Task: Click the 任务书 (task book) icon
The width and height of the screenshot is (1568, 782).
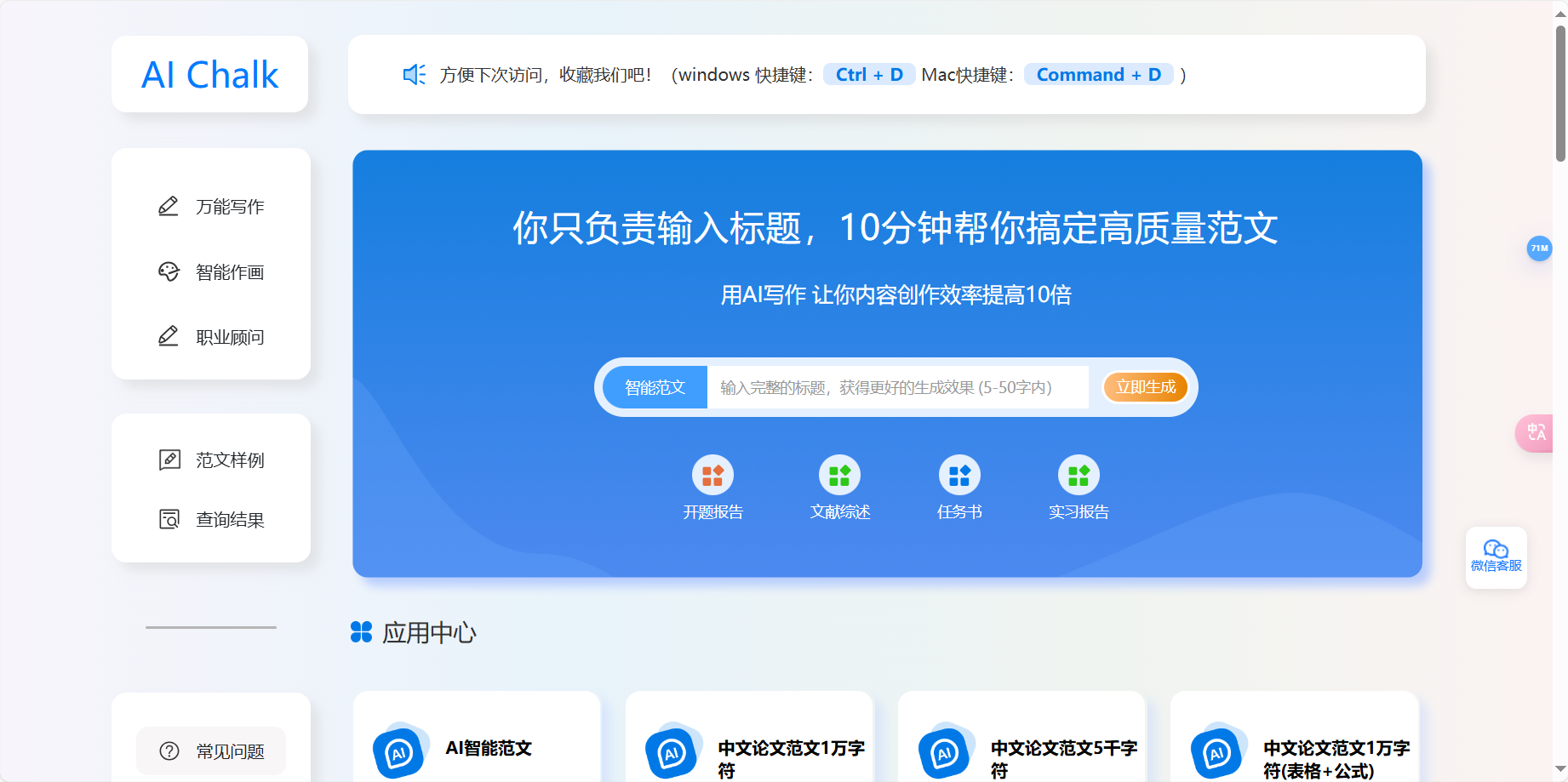Action: (x=959, y=476)
